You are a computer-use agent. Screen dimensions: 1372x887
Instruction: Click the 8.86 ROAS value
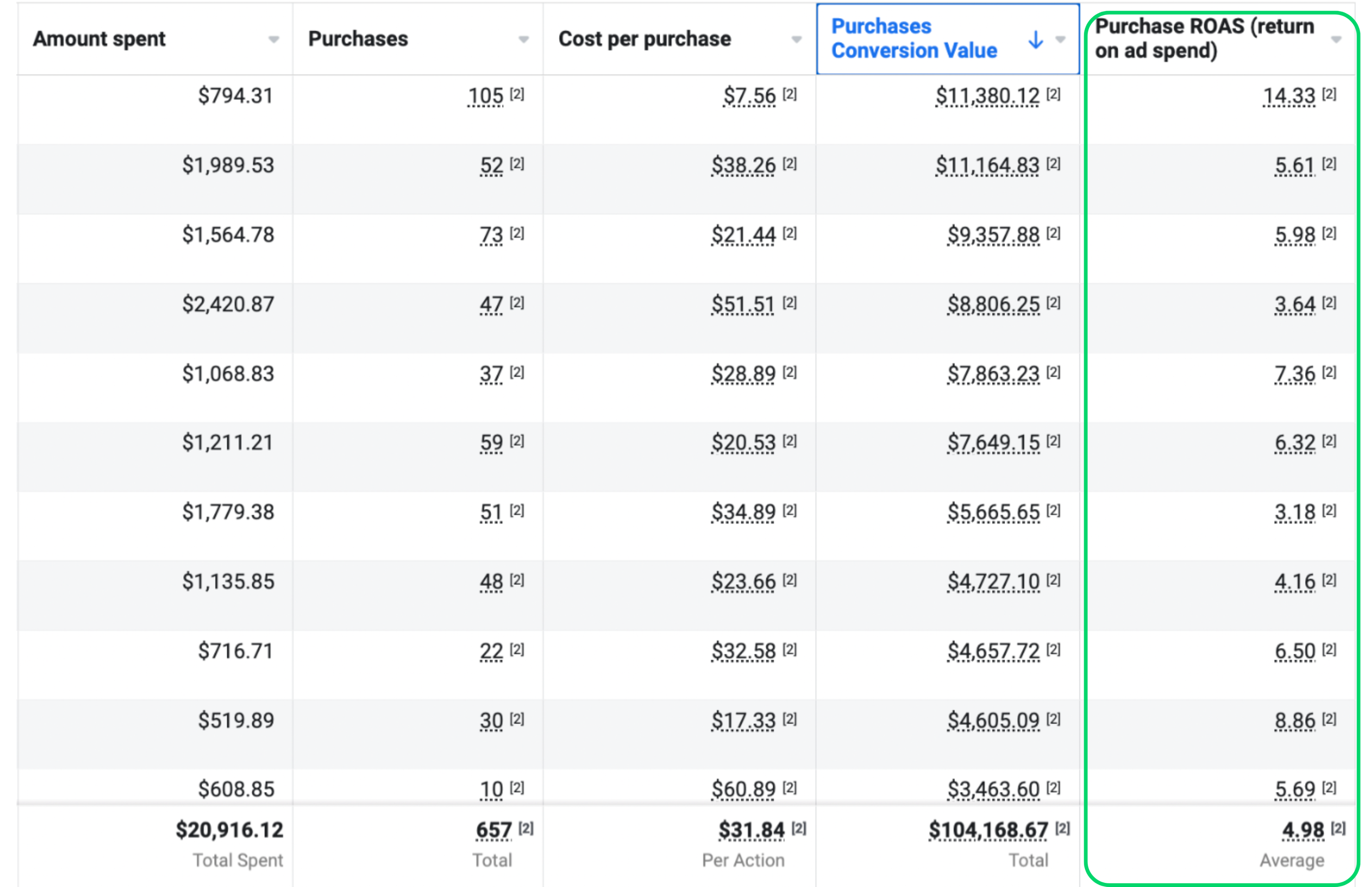(1295, 721)
